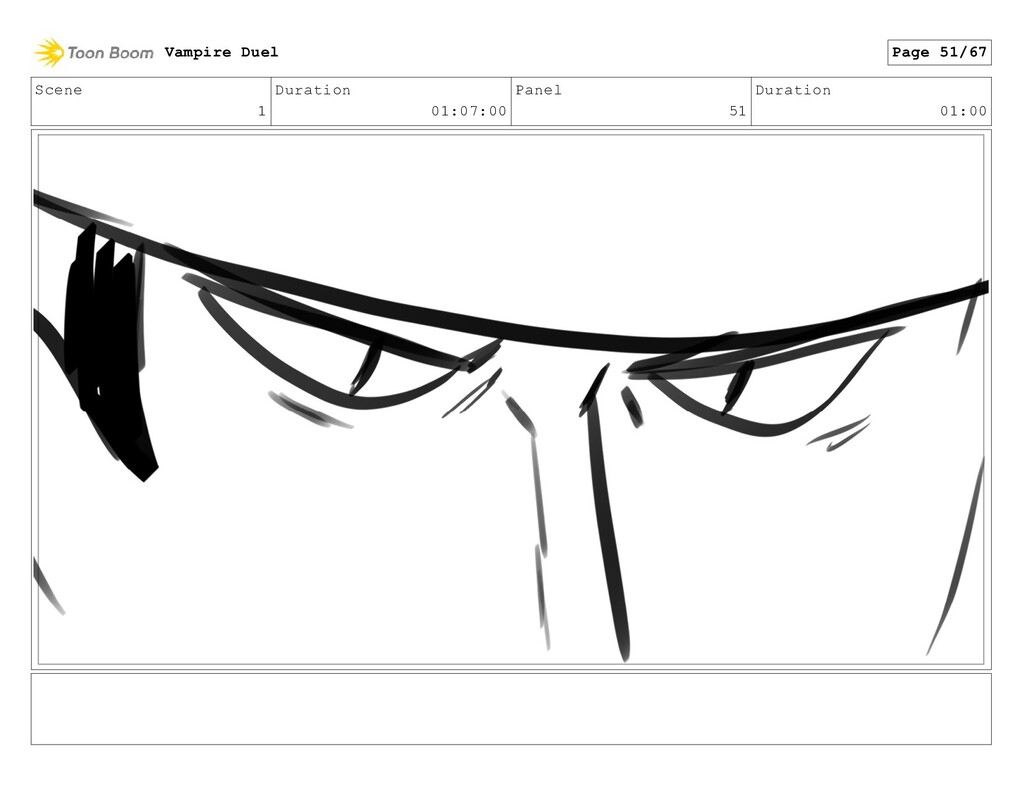Select the "Vampire Duel" project title
The height and width of the screenshot is (791, 1024).
(221, 52)
